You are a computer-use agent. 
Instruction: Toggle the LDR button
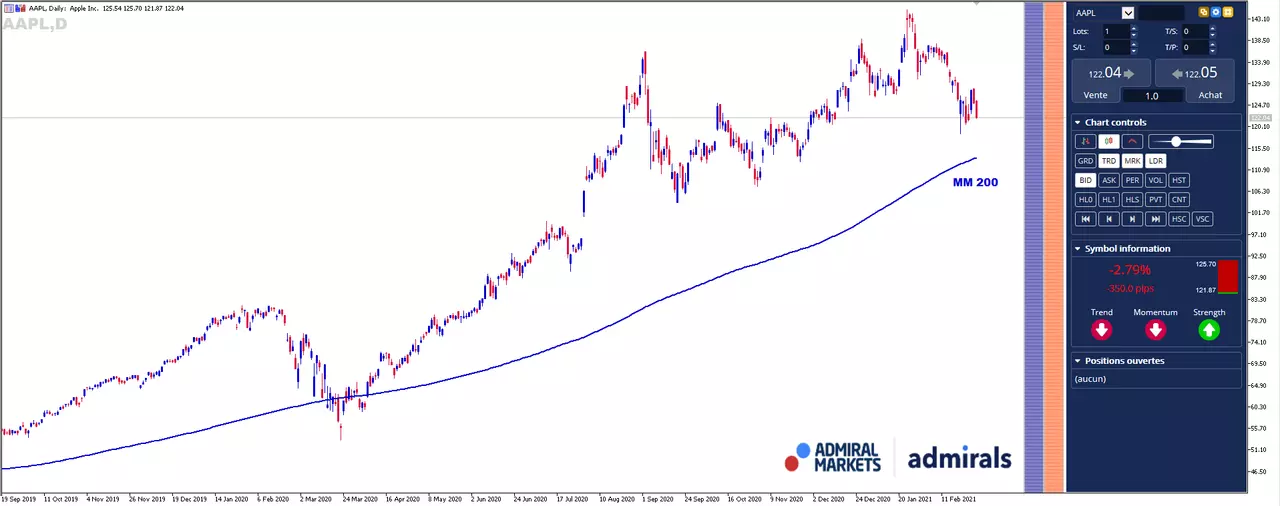tap(1156, 161)
